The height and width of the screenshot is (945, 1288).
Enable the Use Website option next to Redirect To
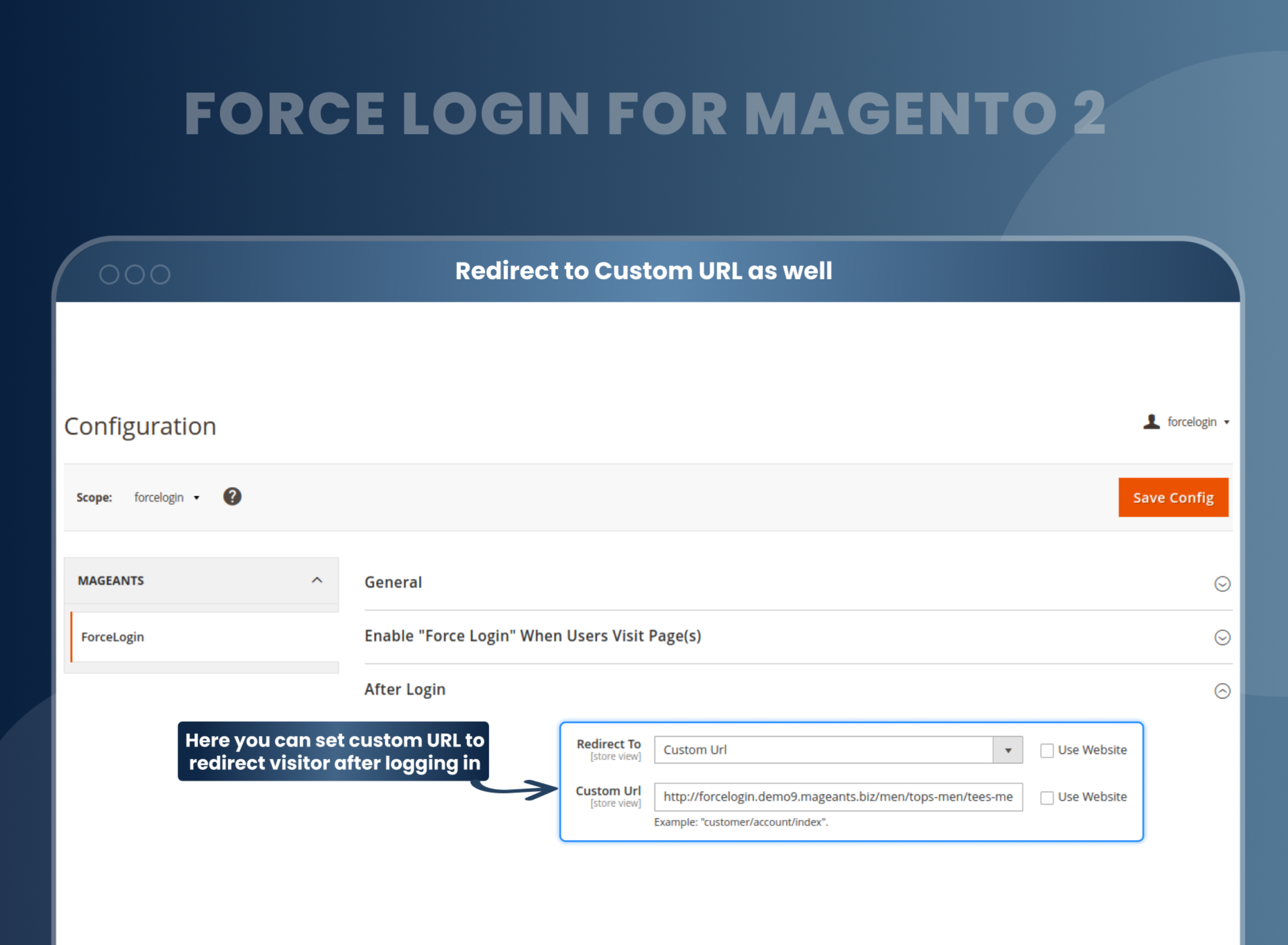[x=1047, y=750]
